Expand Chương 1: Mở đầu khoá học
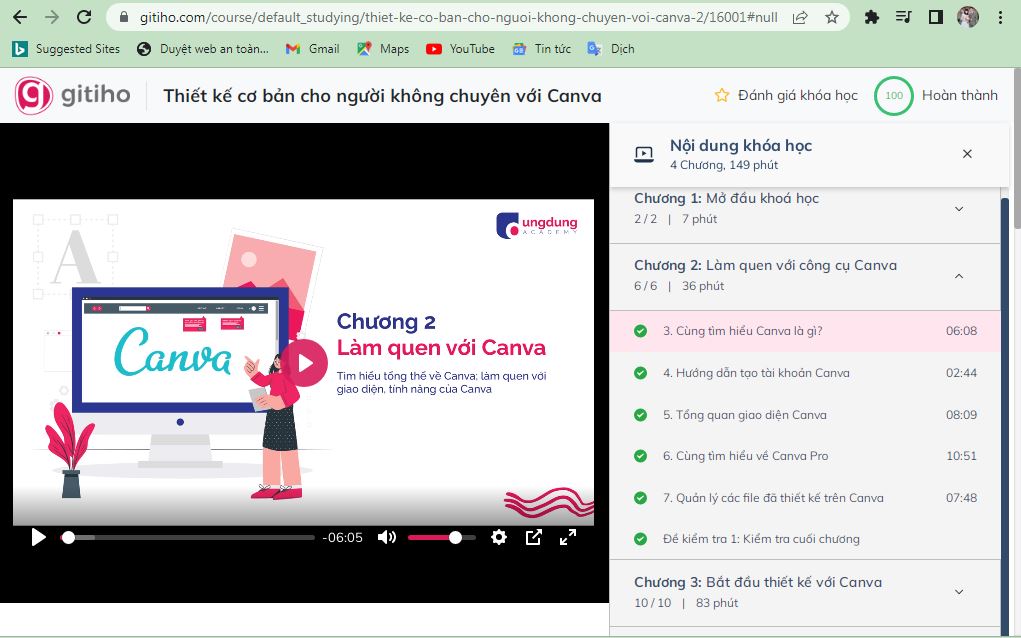1021x638 pixels. tap(805, 208)
